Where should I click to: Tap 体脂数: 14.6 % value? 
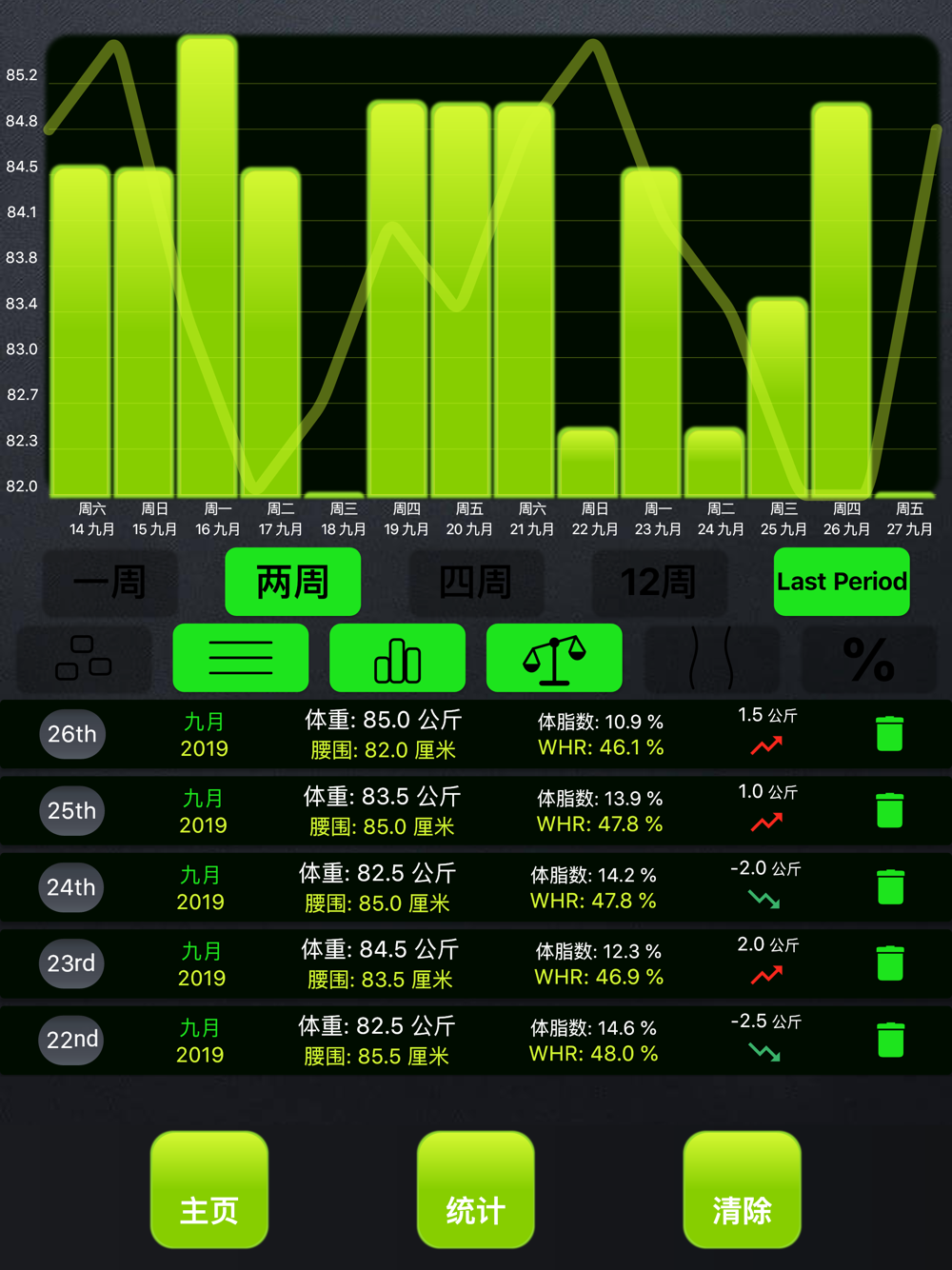[594, 1028]
